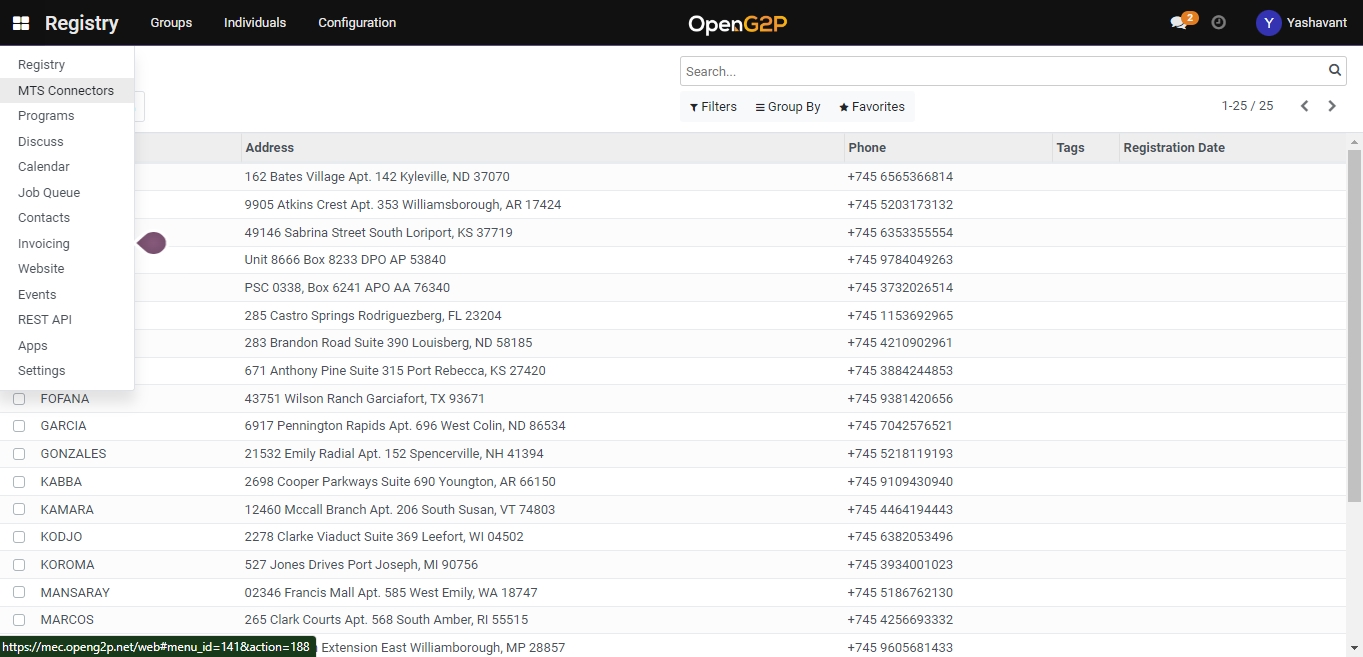Open the activities clock icon
This screenshot has height=657, width=1363.
1218,23
